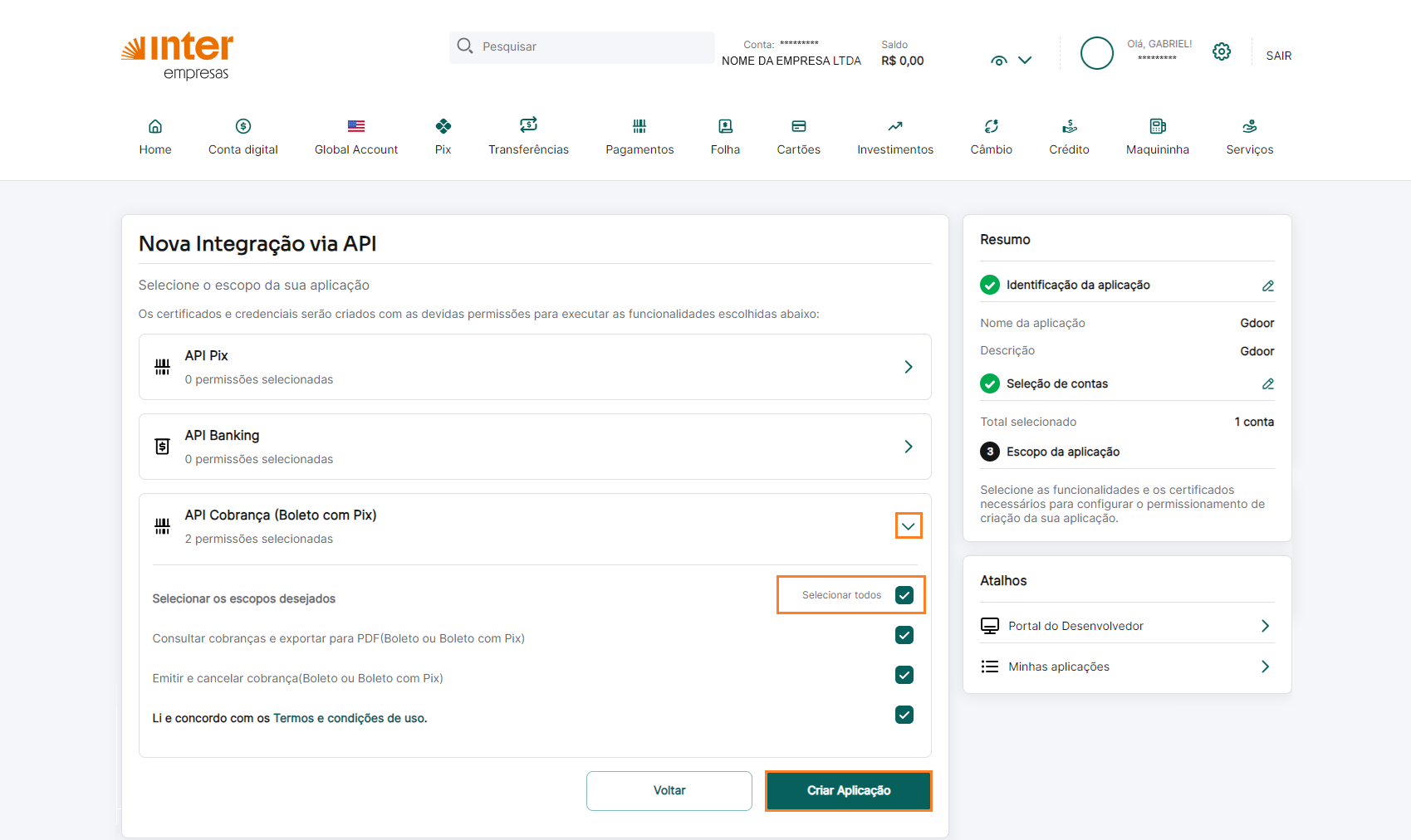The height and width of the screenshot is (840, 1411).
Task: Open the Investimentos section icon
Action: click(894, 125)
